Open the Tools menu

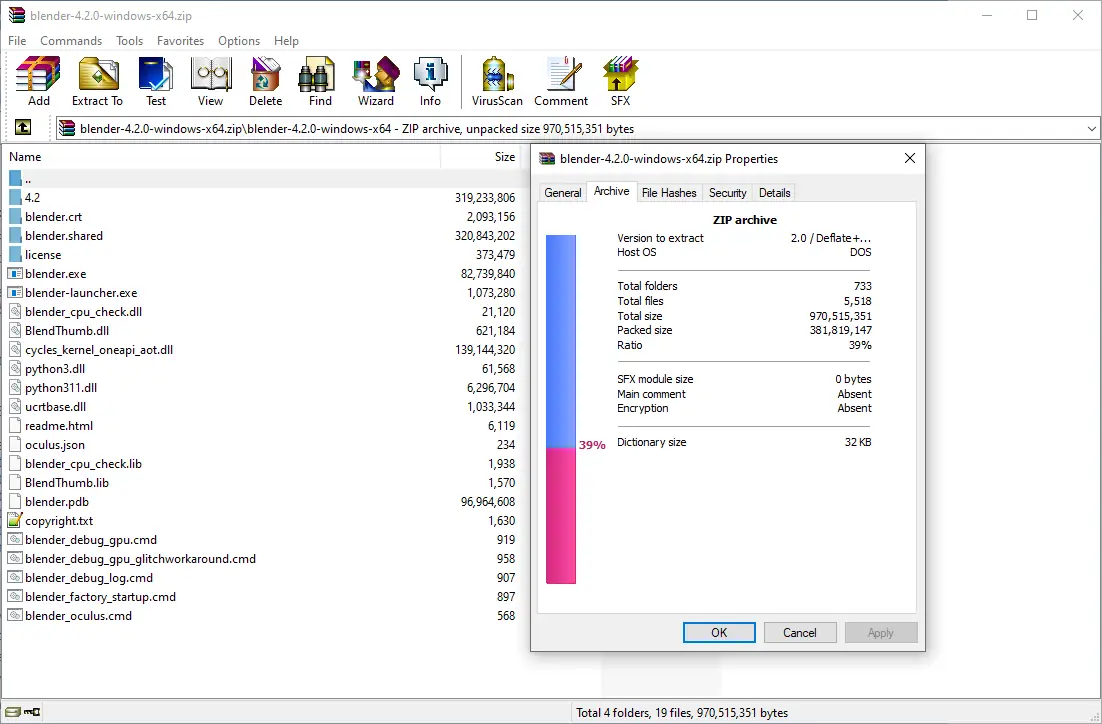click(x=129, y=41)
